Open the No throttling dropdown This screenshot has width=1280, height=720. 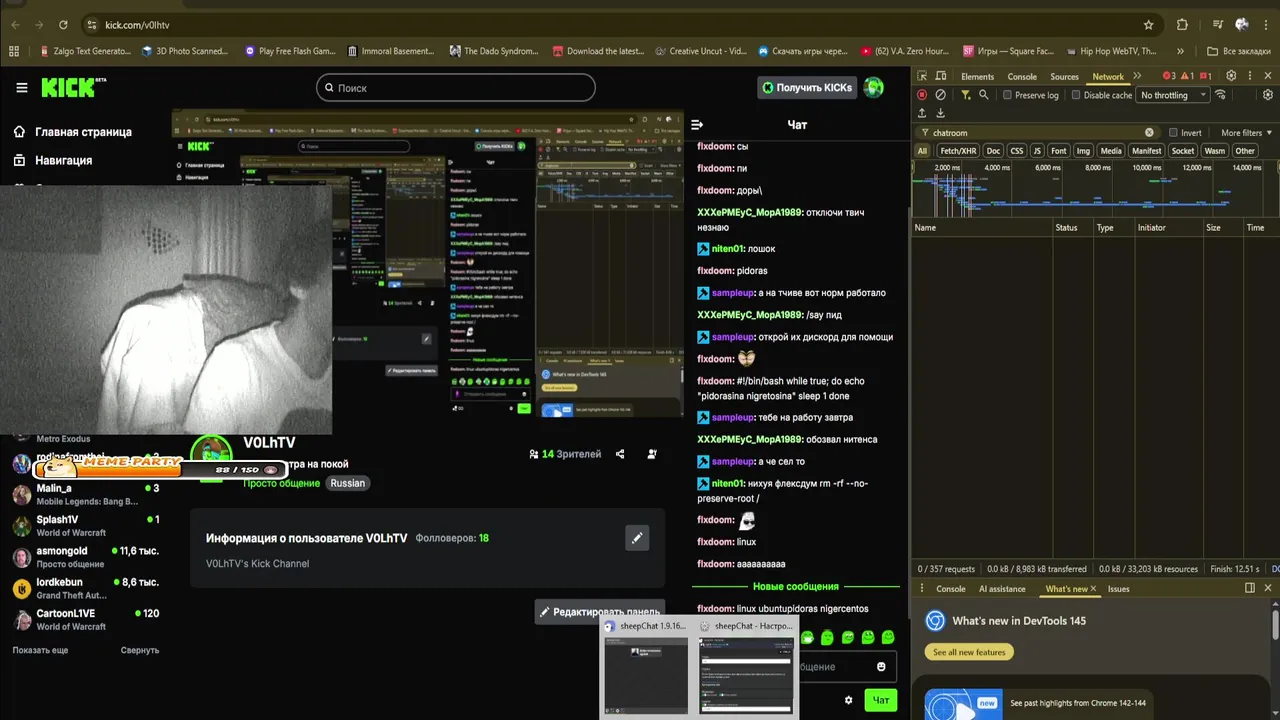[x=1173, y=95]
